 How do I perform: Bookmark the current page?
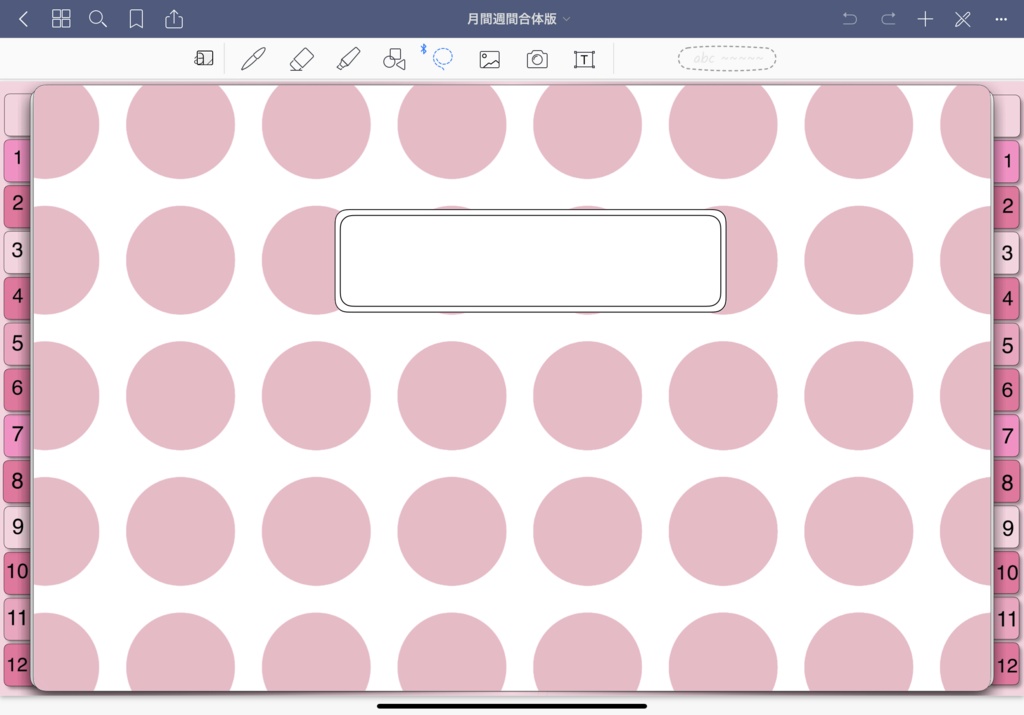coord(136,19)
